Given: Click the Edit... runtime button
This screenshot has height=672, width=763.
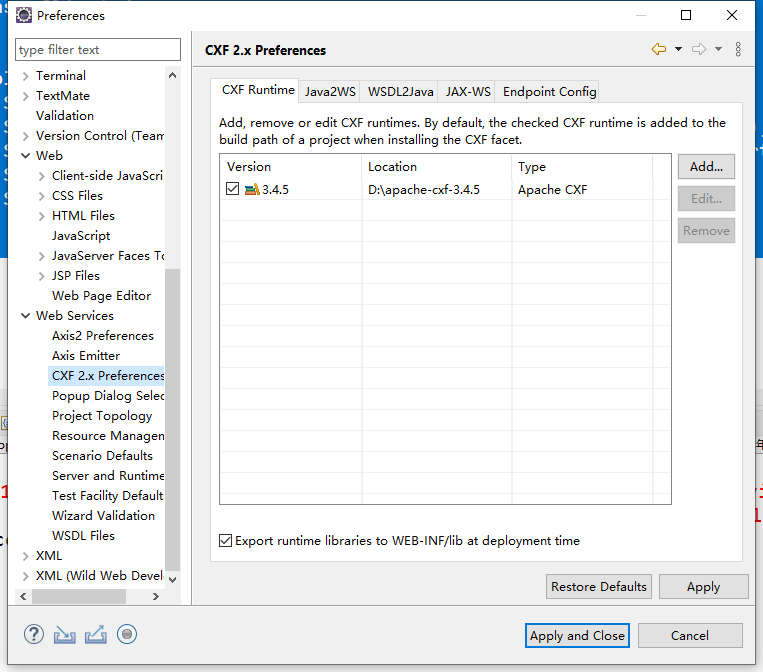Looking at the screenshot, I should tap(706, 199).
